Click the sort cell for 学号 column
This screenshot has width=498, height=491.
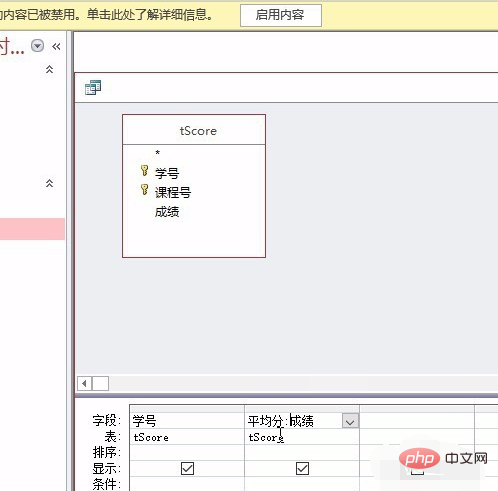pyautogui.click(x=187, y=452)
